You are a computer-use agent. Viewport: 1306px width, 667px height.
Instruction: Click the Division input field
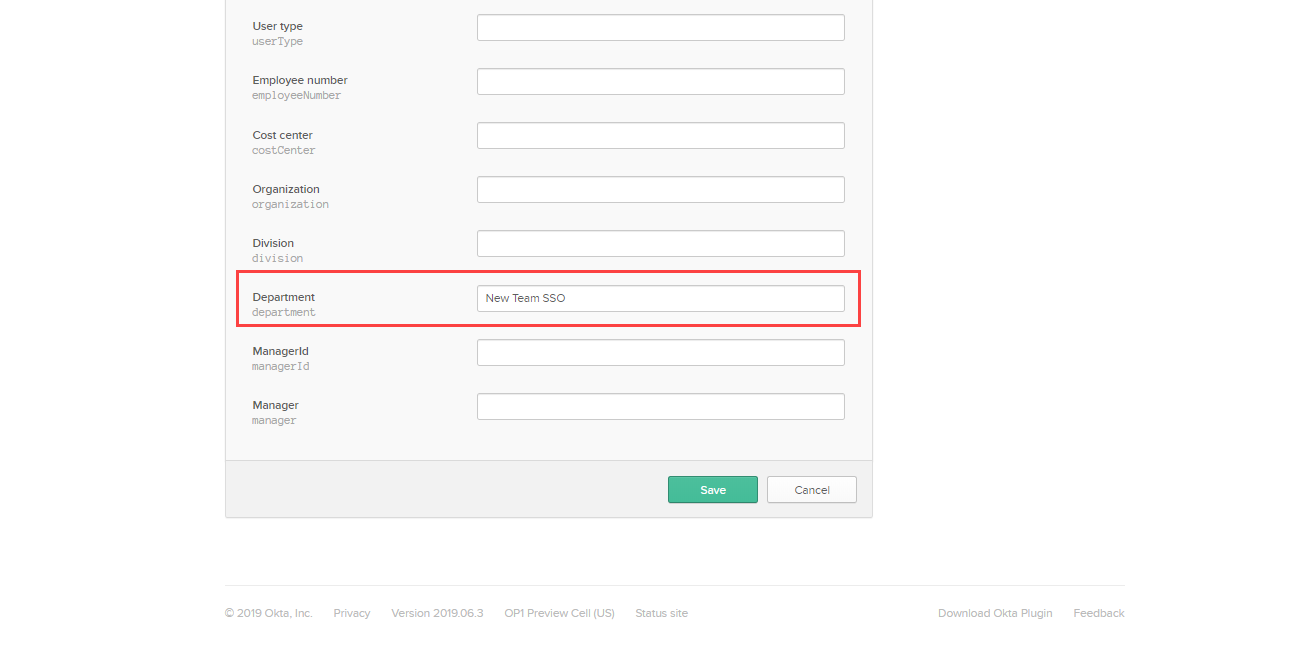click(x=660, y=243)
